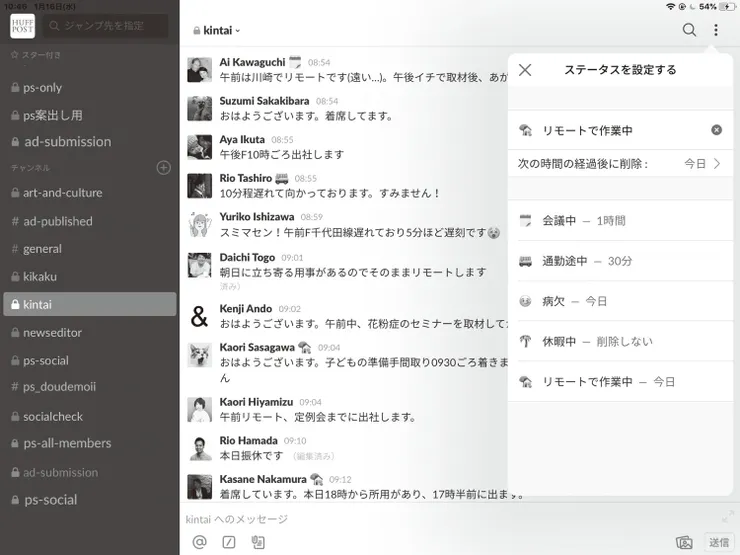Click the house status emoji beside Kaori Sasagawa
Image resolution: width=740 pixels, height=555 pixels.
pyautogui.click(x=305, y=347)
